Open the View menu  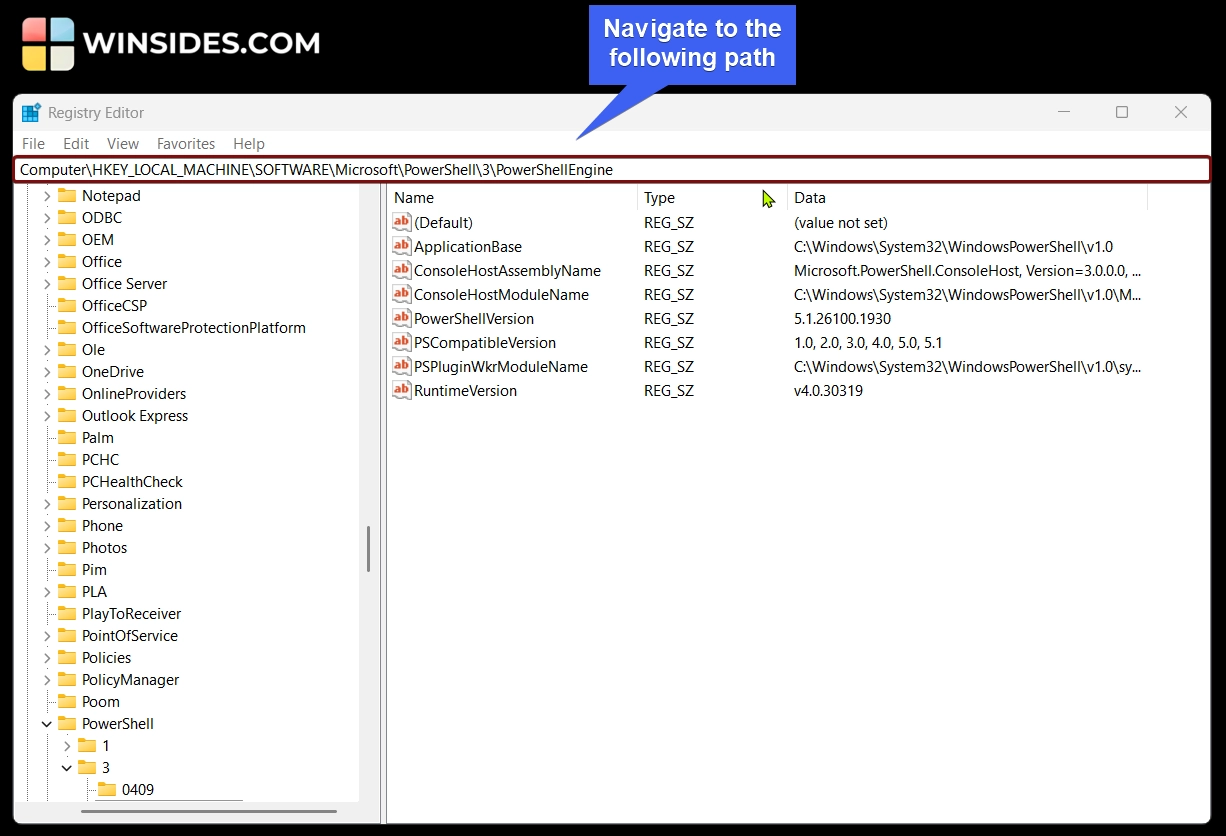click(x=123, y=144)
